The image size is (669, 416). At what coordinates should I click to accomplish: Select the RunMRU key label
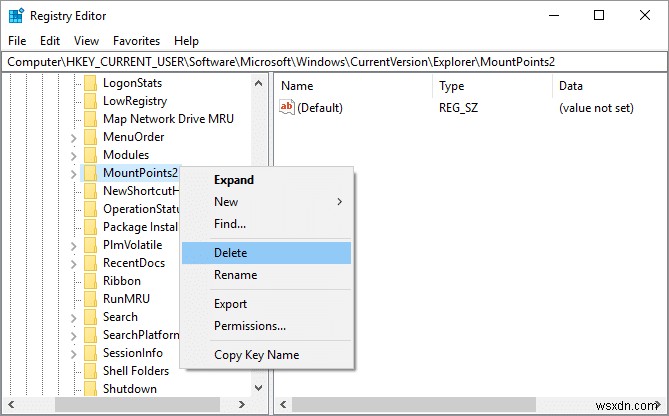126,299
